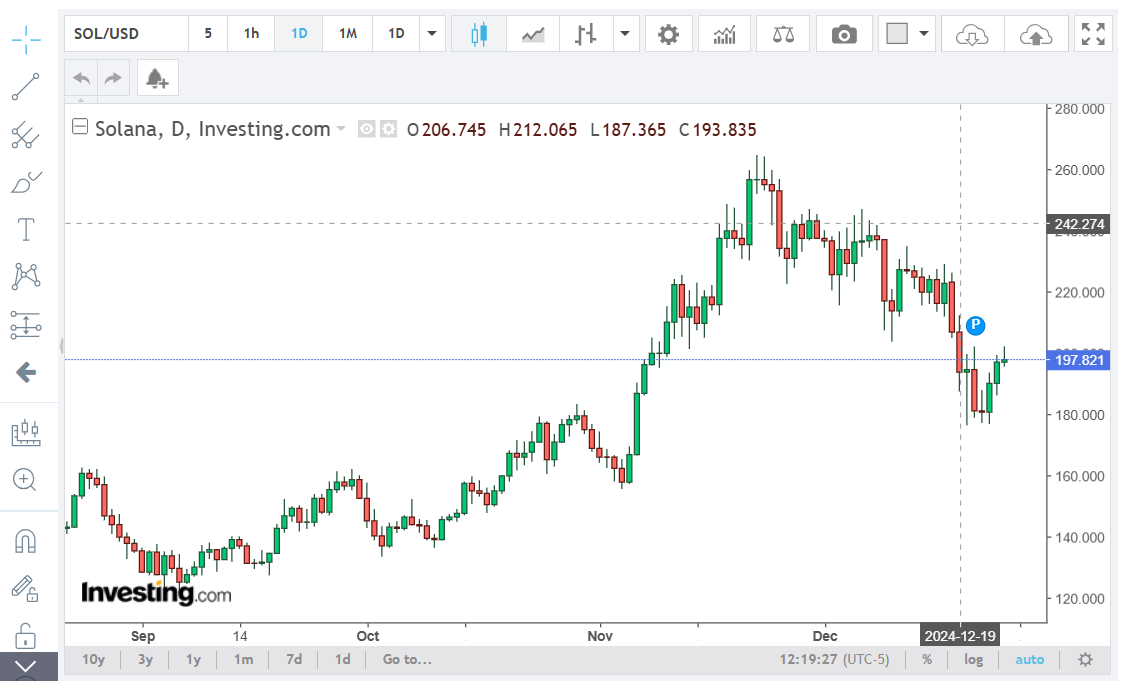Click the 197.821 current price label
Screen dimensions: 1142x689
point(1079,360)
